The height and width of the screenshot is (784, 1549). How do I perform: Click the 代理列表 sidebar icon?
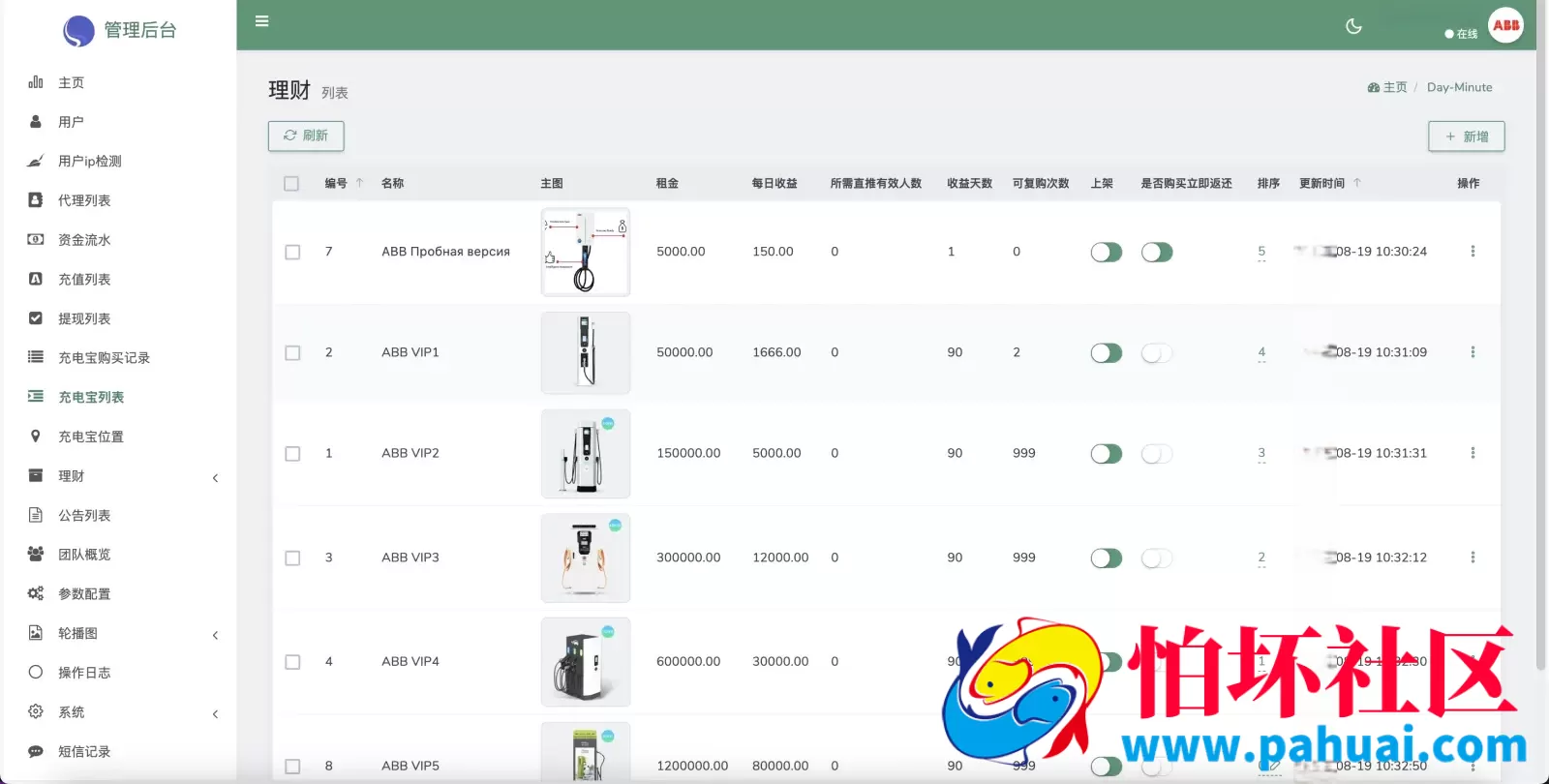point(36,200)
